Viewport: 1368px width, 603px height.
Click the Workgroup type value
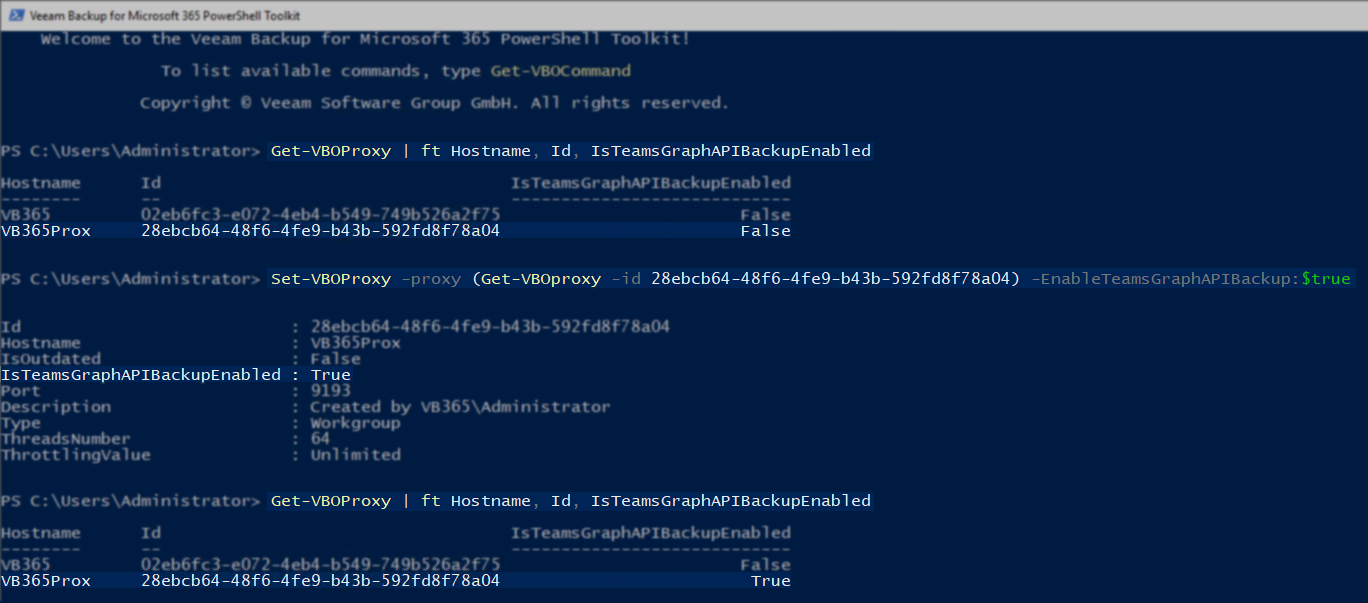(356, 423)
